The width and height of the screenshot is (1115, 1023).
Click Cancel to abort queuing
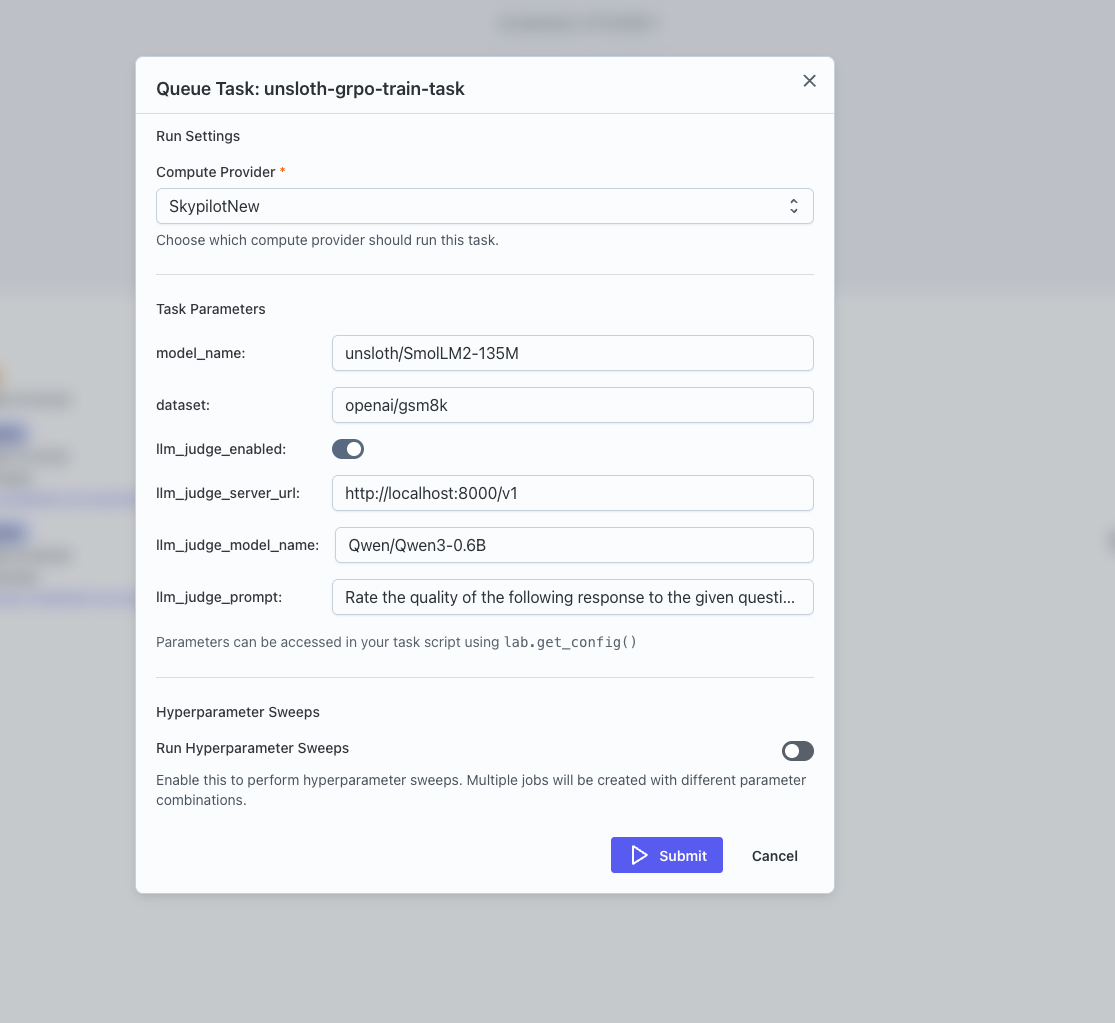pyautogui.click(x=774, y=856)
